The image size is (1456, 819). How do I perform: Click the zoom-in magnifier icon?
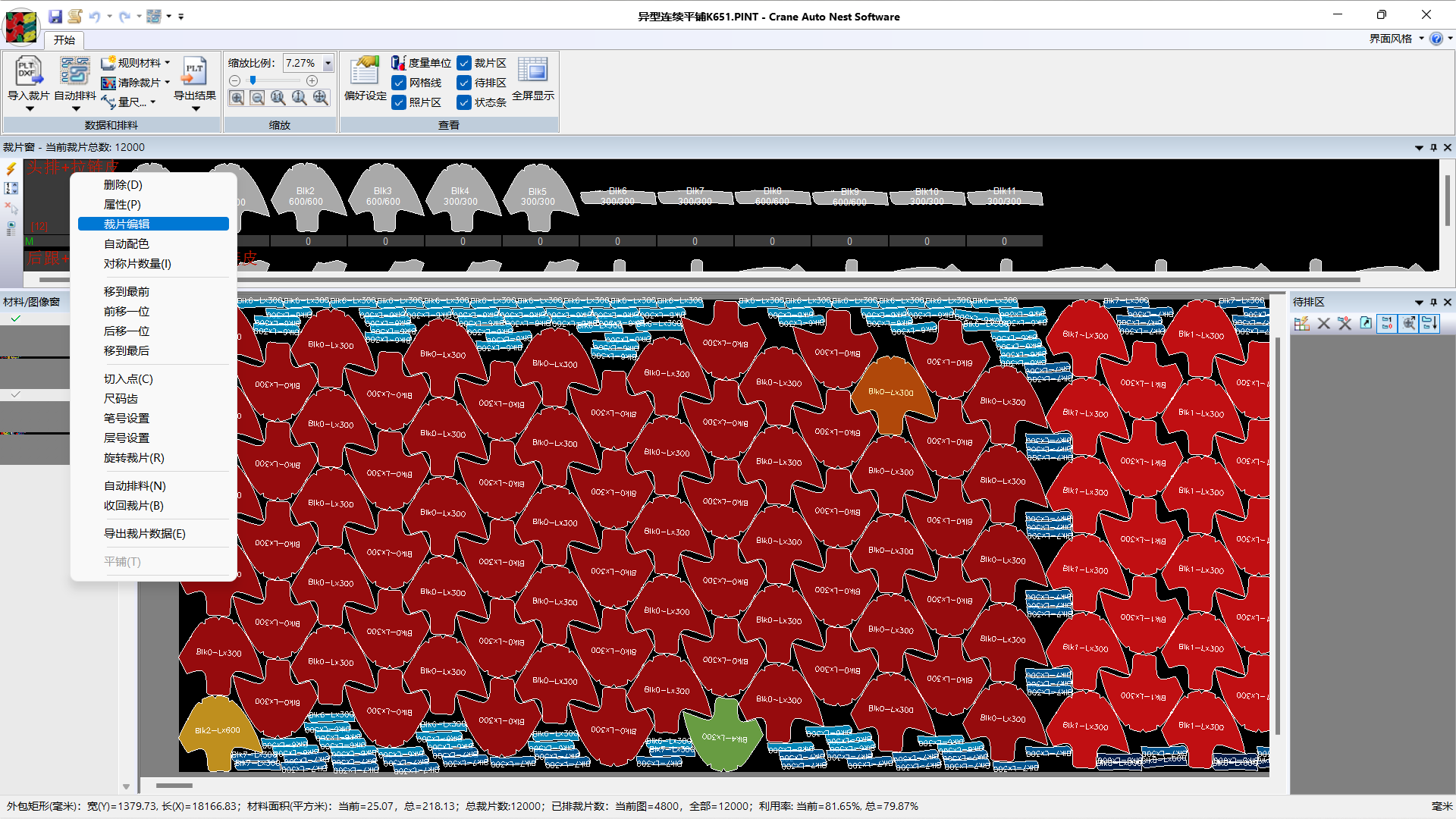pos(237,98)
